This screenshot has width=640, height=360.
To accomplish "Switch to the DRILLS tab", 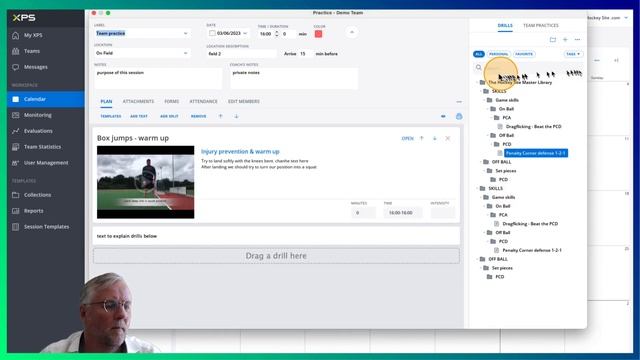I will [505, 25].
